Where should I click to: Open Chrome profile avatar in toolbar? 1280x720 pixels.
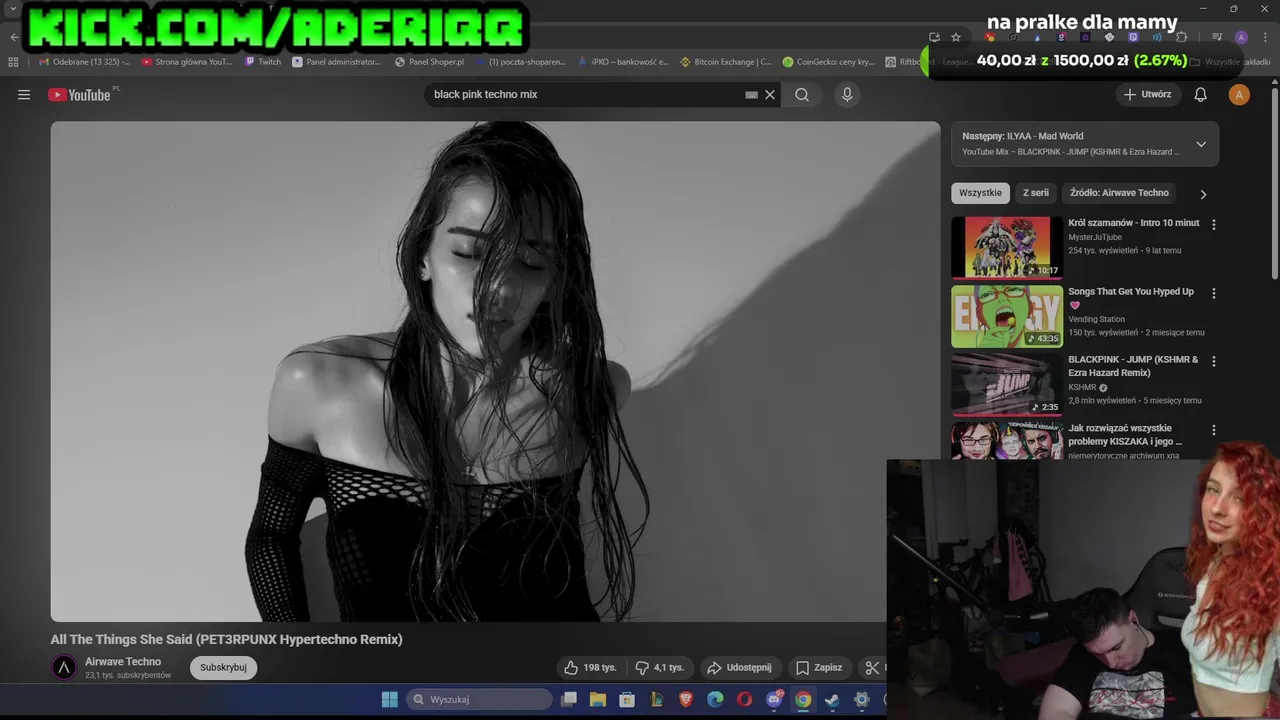click(x=1241, y=37)
